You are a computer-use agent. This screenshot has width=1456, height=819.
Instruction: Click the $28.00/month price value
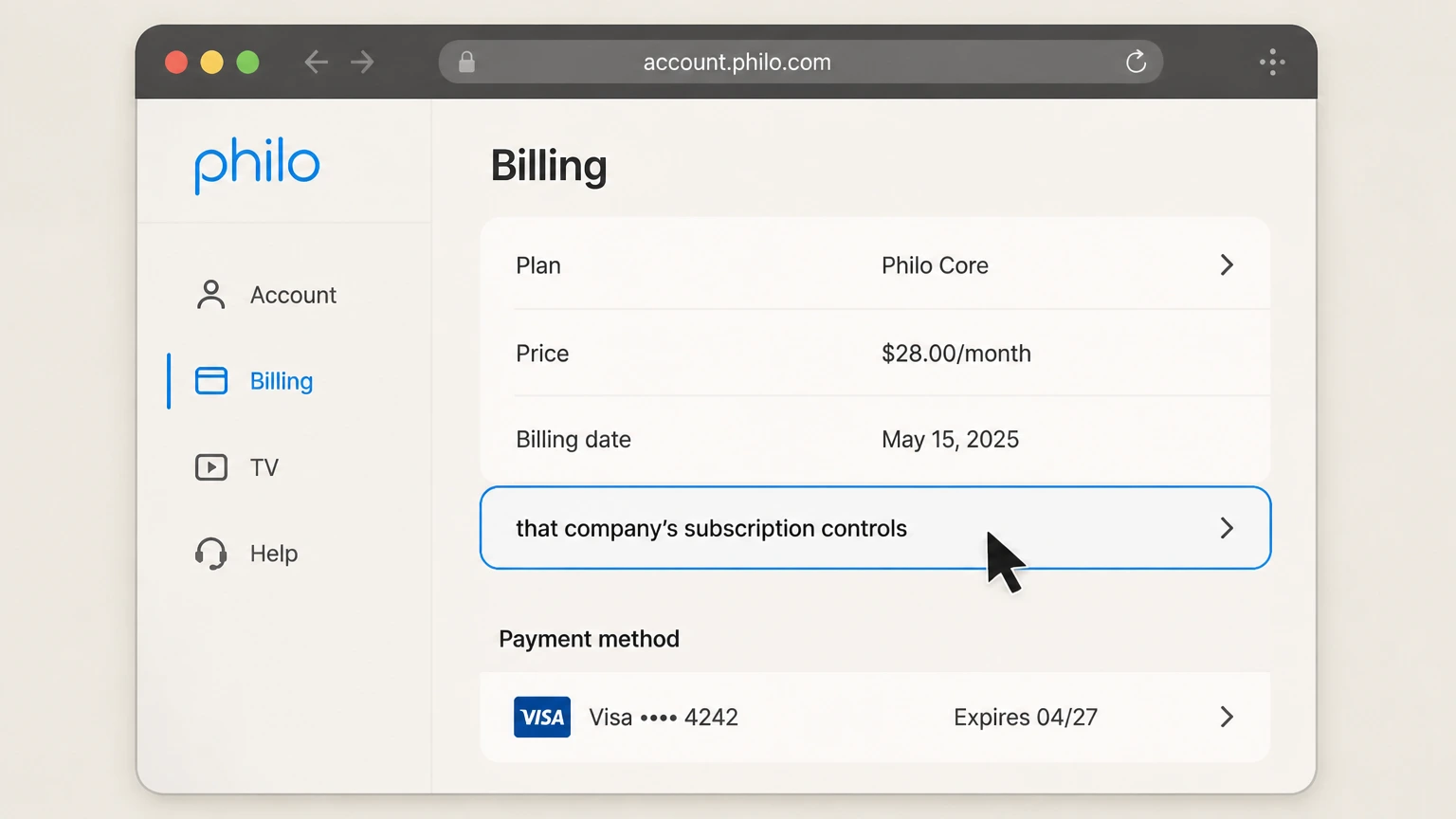[x=956, y=354]
